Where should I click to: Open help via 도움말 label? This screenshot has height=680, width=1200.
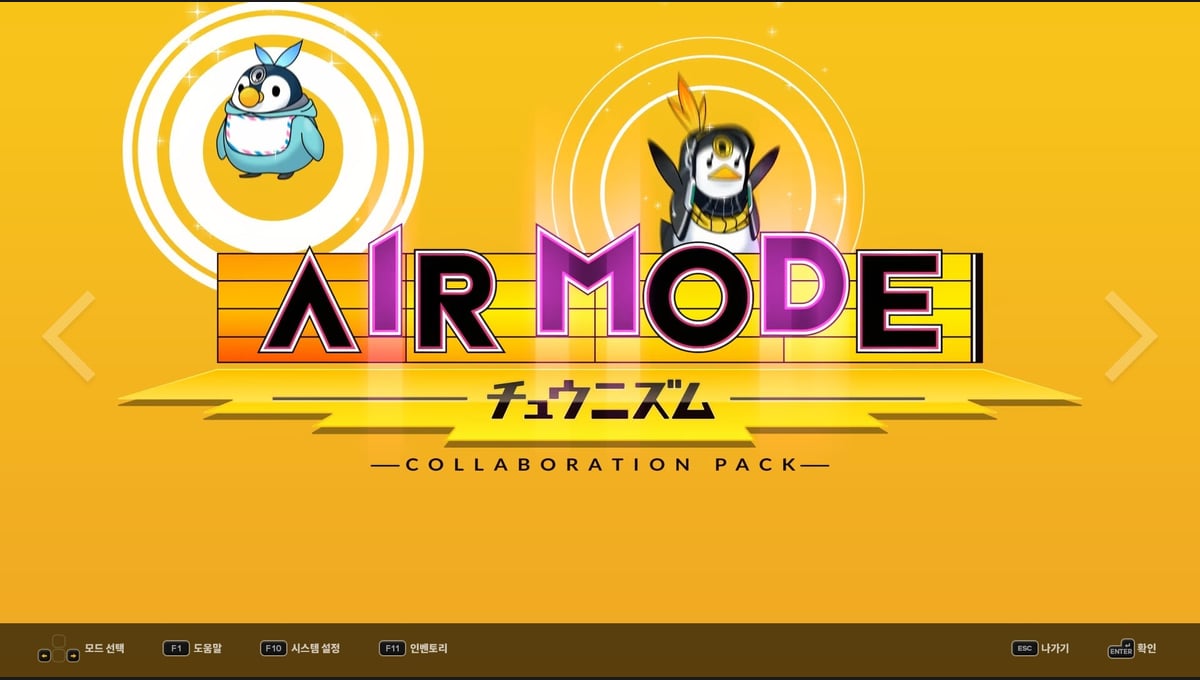(x=208, y=648)
